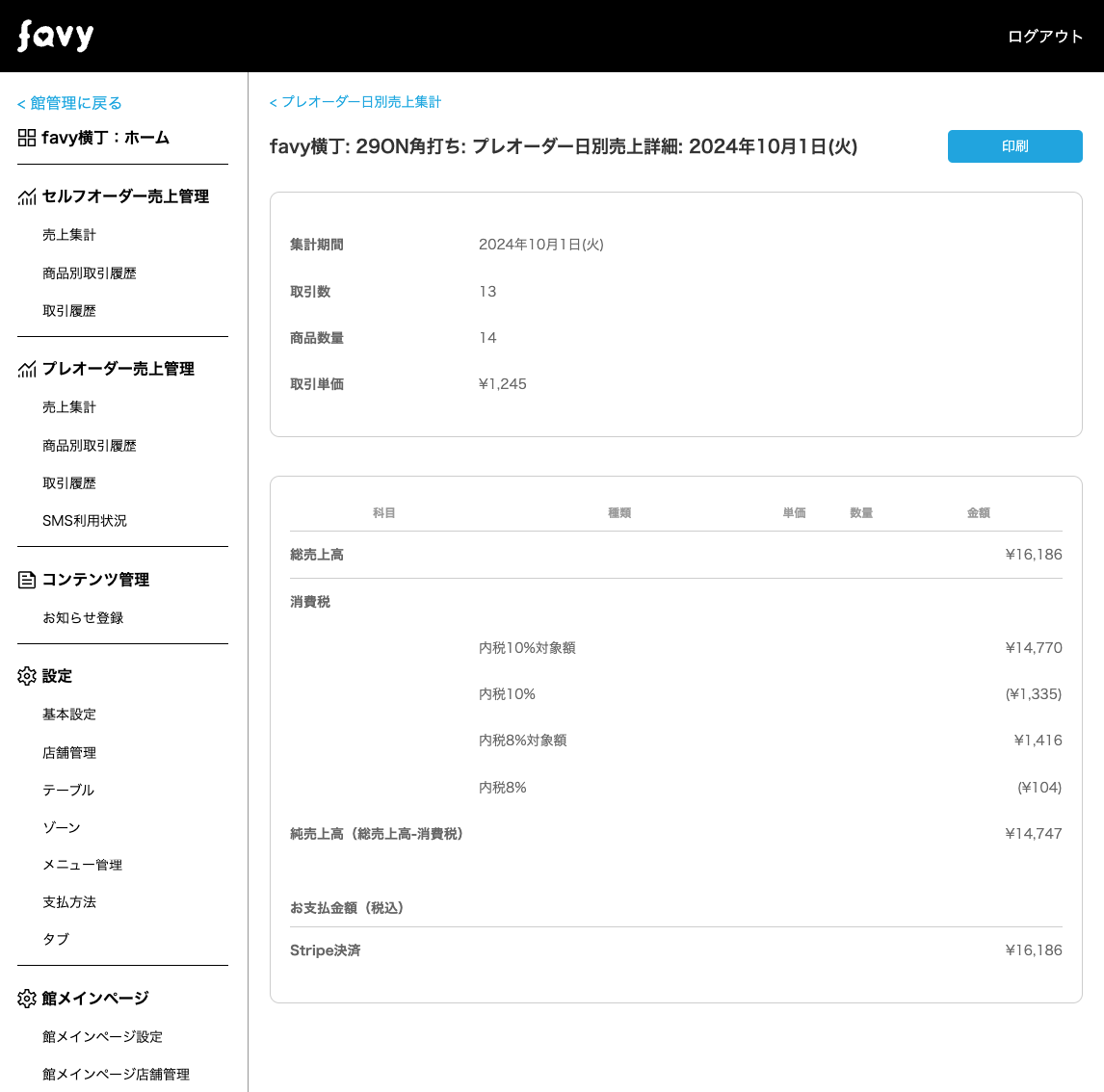Screen dimensions: 1104x1092
Task: Click the grid icon beside favy横丁：ホーム
Action: (27, 138)
